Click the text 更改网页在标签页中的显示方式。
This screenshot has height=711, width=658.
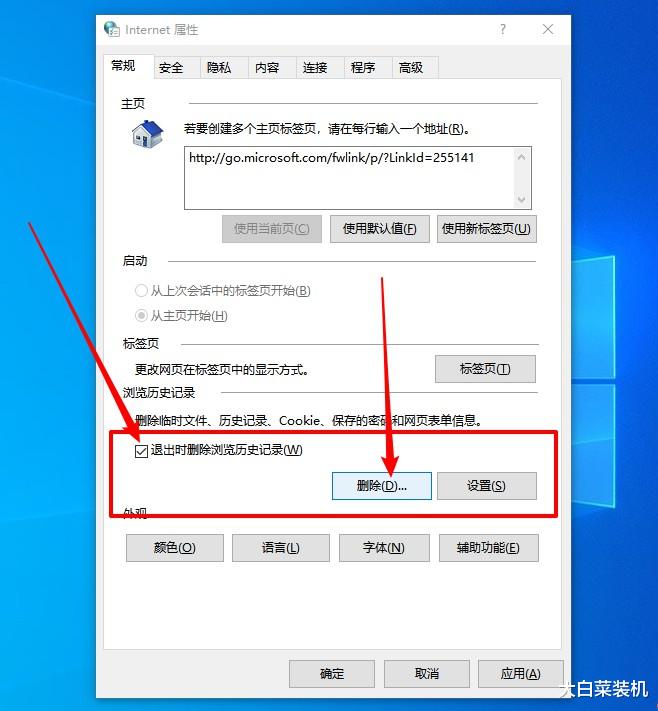(222, 370)
